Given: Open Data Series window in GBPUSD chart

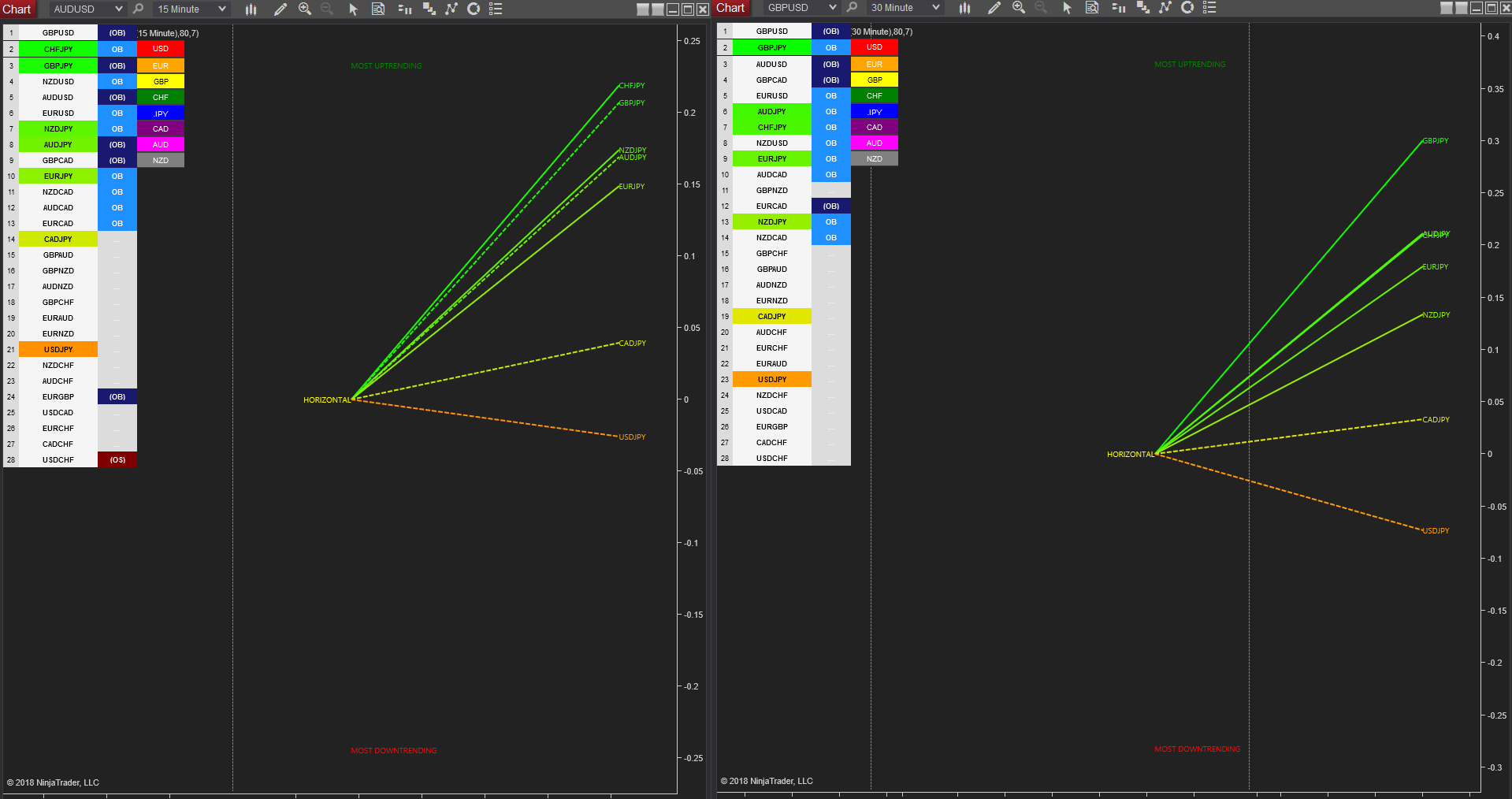Looking at the screenshot, I should pos(1143,7).
